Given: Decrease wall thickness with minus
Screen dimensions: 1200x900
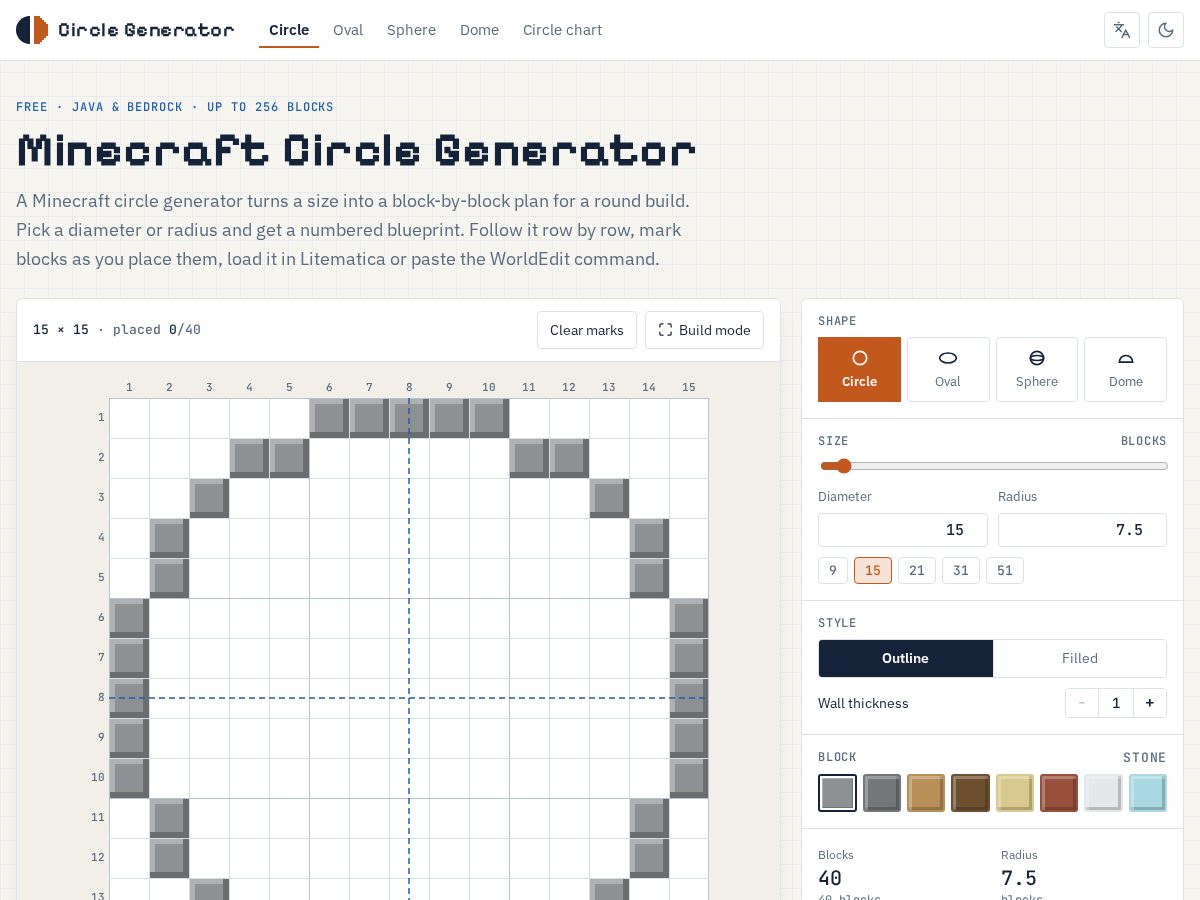Looking at the screenshot, I should tap(1082, 703).
